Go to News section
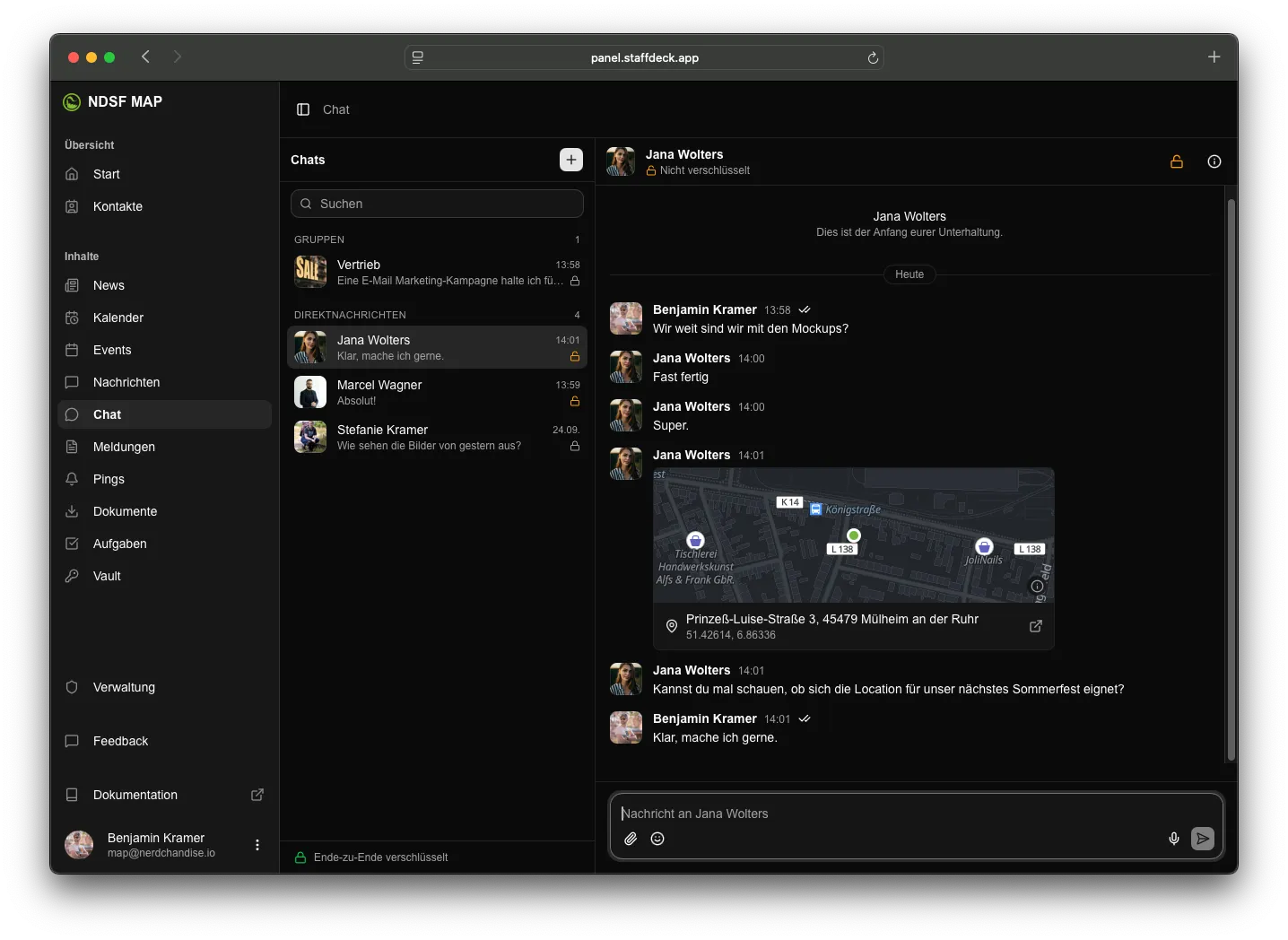Screen dimensions: 1288x940 coord(165,285)
